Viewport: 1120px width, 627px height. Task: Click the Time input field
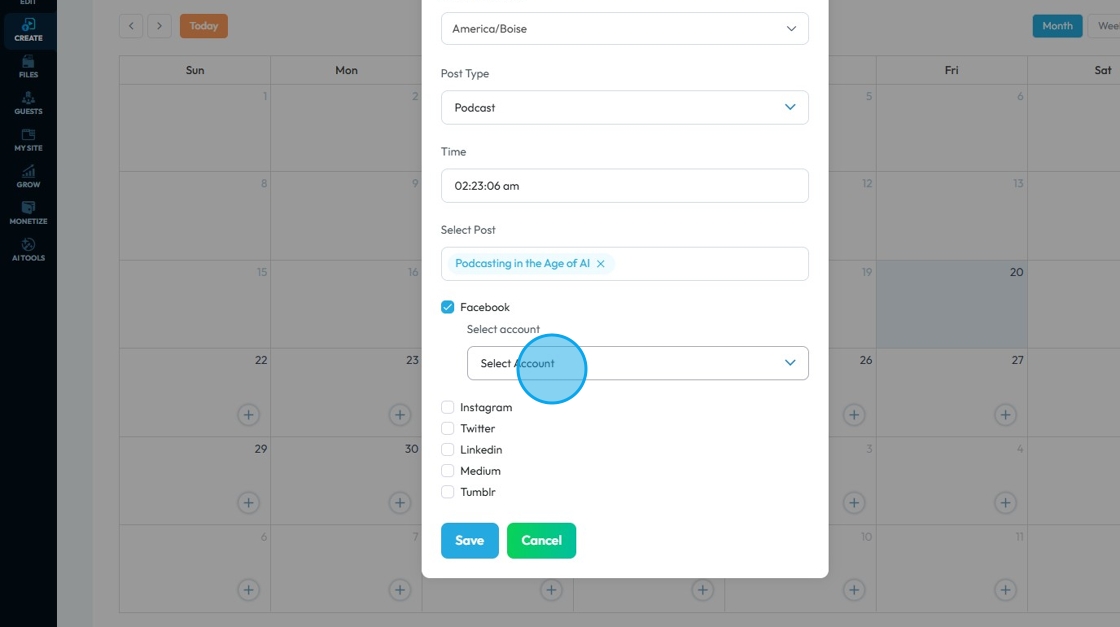click(x=624, y=186)
